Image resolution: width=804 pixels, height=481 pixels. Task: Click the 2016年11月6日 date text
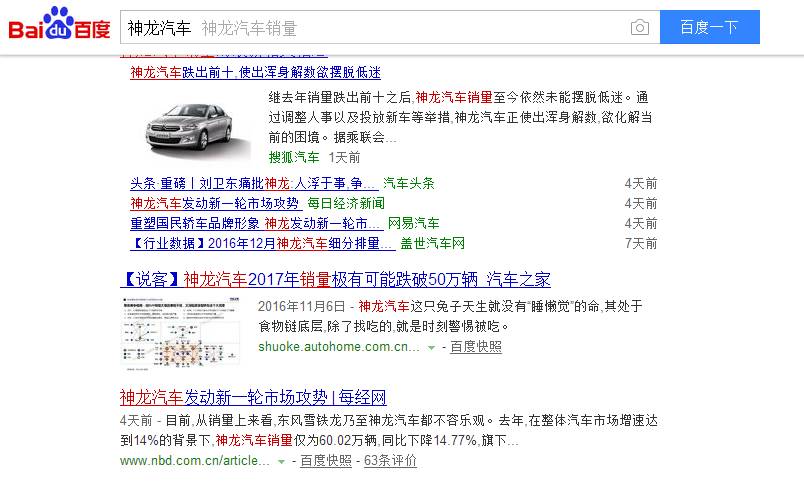pos(302,306)
